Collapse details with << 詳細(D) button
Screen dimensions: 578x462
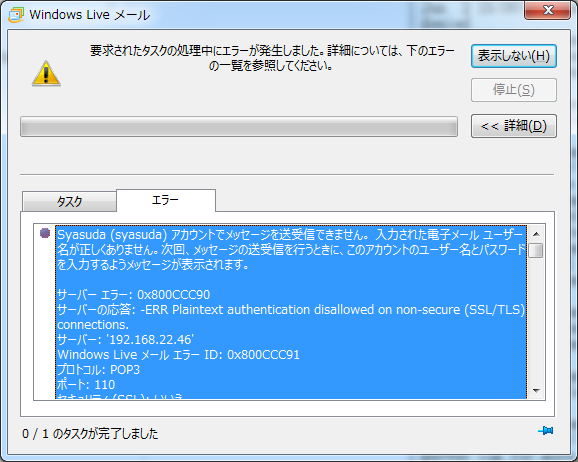click(x=513, y=126)
